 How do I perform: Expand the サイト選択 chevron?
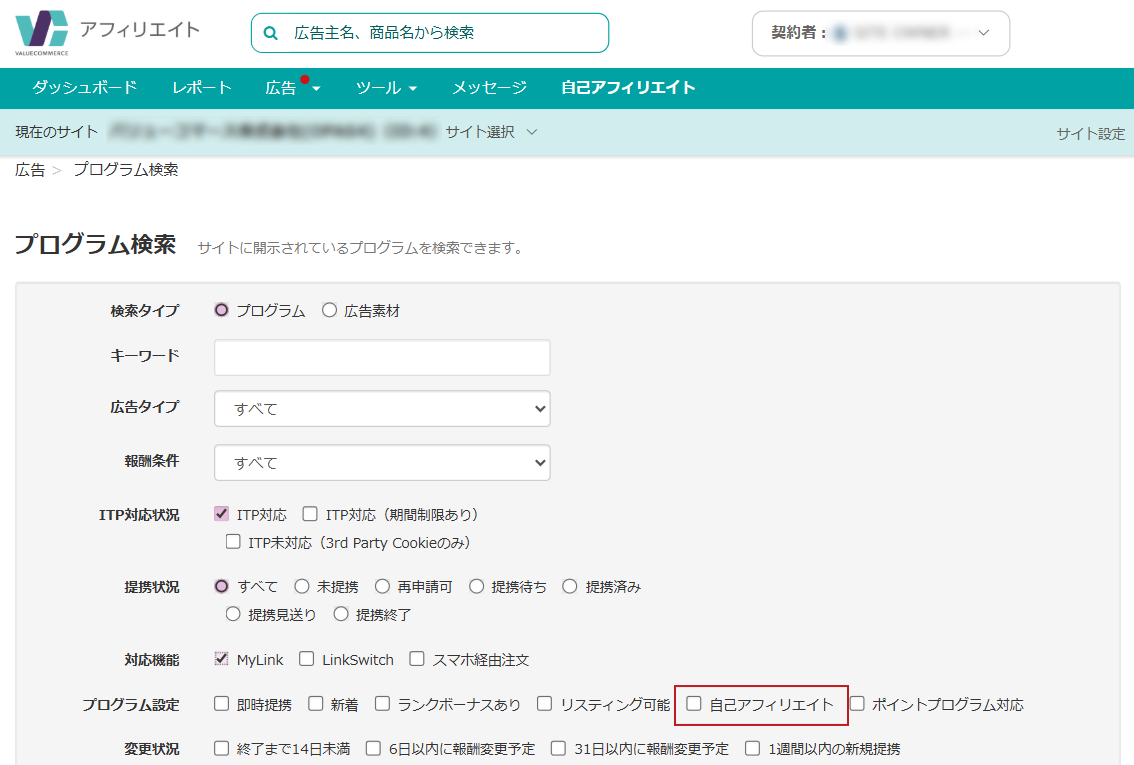(x=532, y=132)
